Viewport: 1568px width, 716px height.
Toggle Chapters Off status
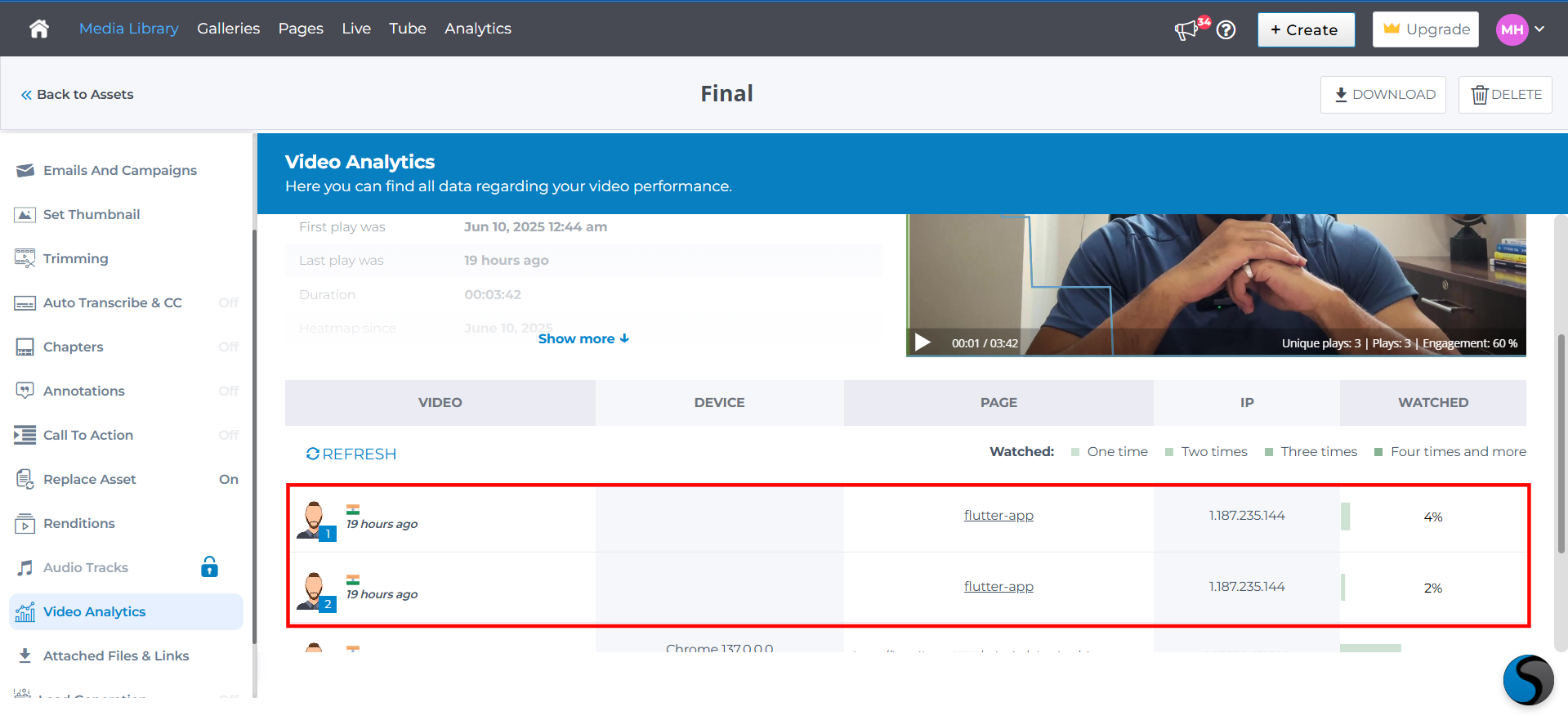(x=229, y=347)
